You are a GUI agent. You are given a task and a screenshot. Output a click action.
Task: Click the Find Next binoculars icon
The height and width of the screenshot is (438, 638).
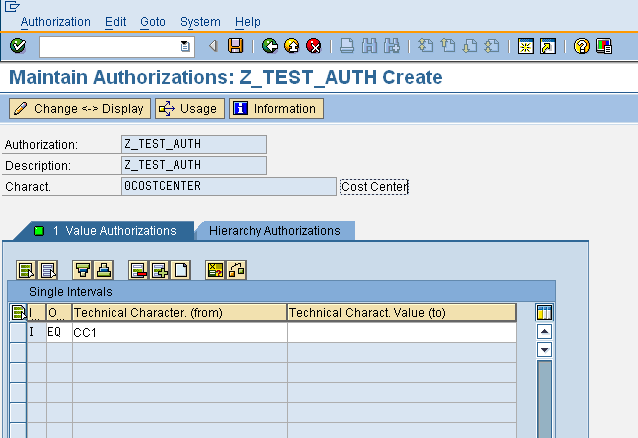point(391,46)
